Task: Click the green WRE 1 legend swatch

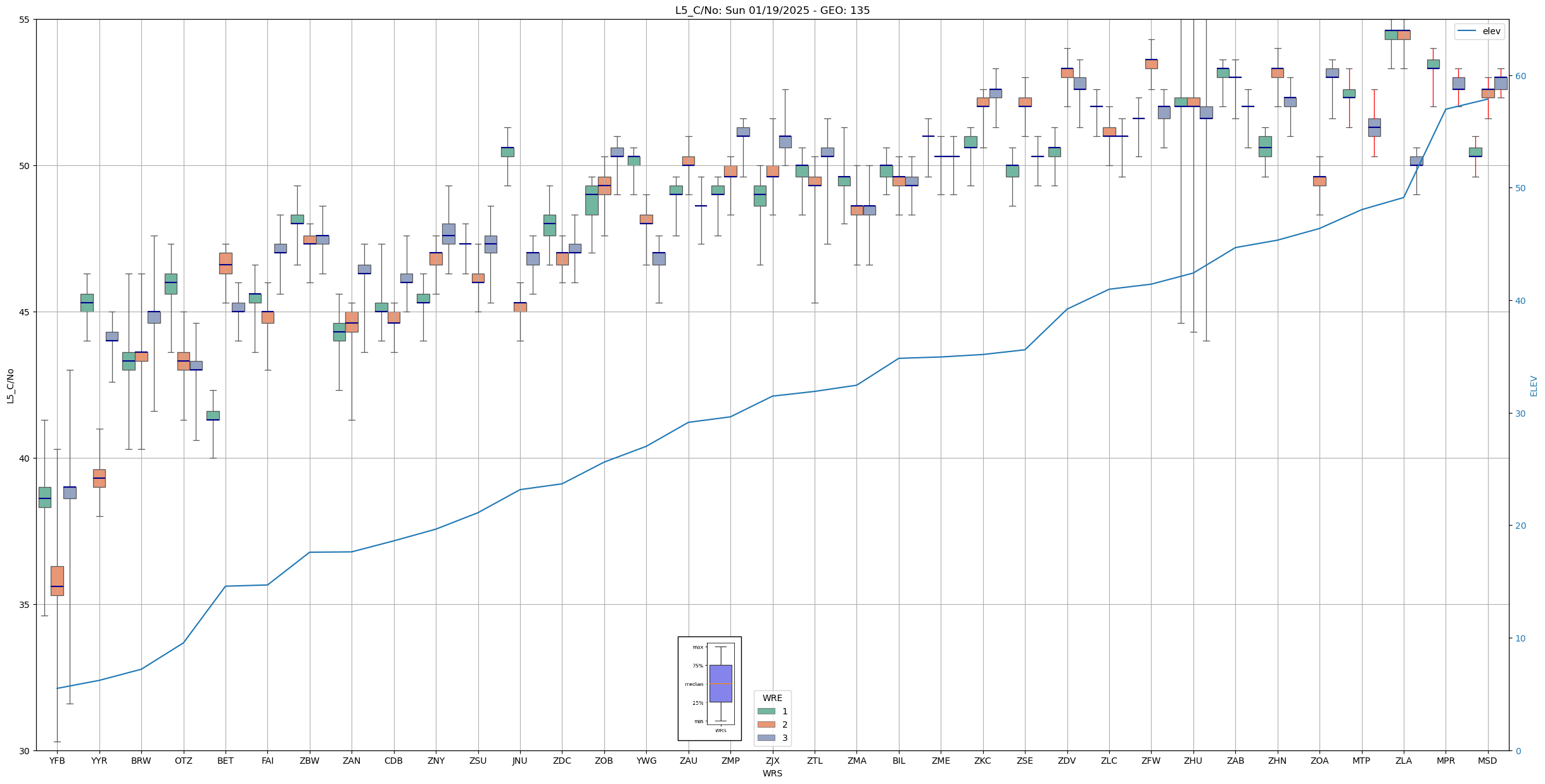Action: [766, 711]
